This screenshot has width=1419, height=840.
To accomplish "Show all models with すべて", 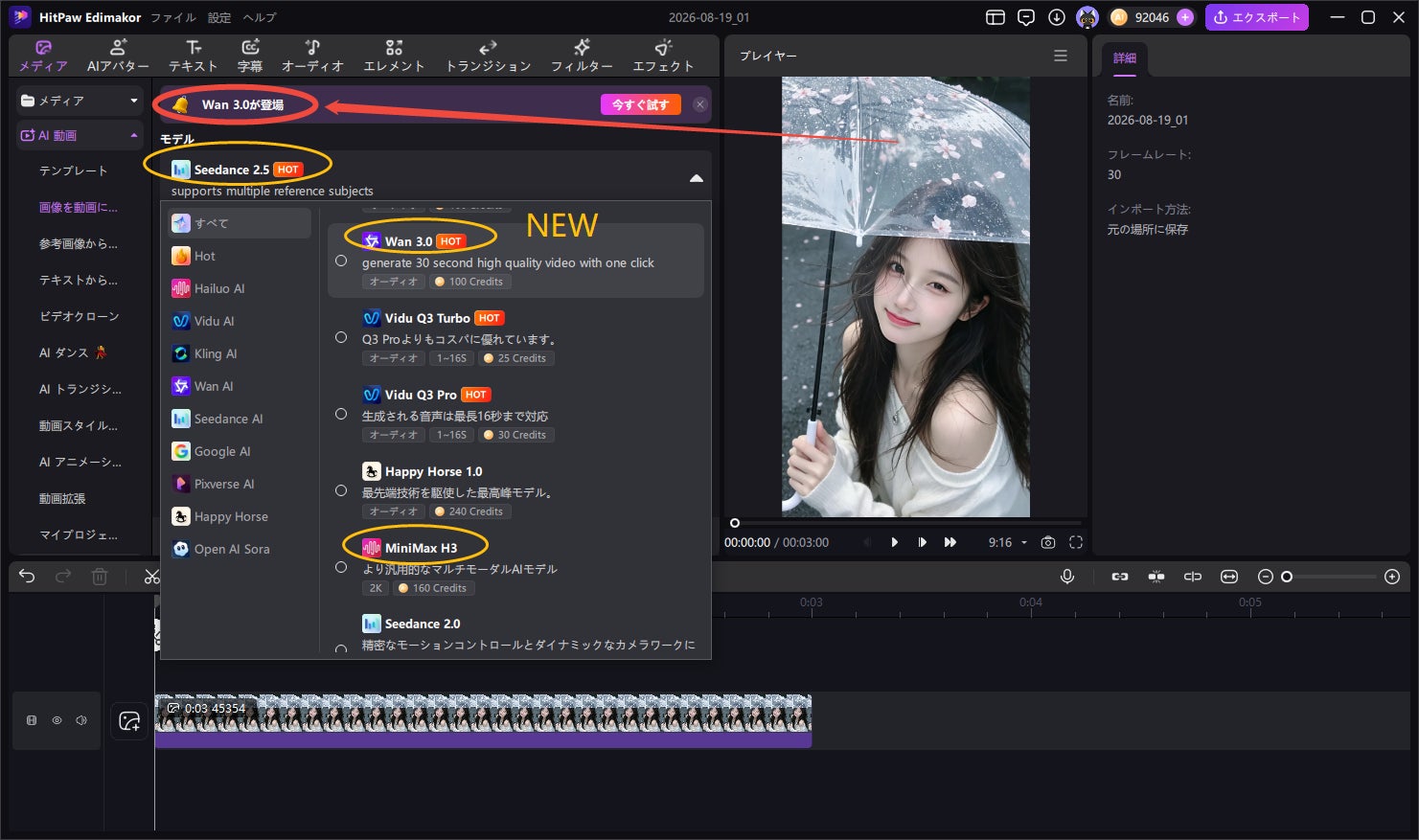I will pos(240,223).
